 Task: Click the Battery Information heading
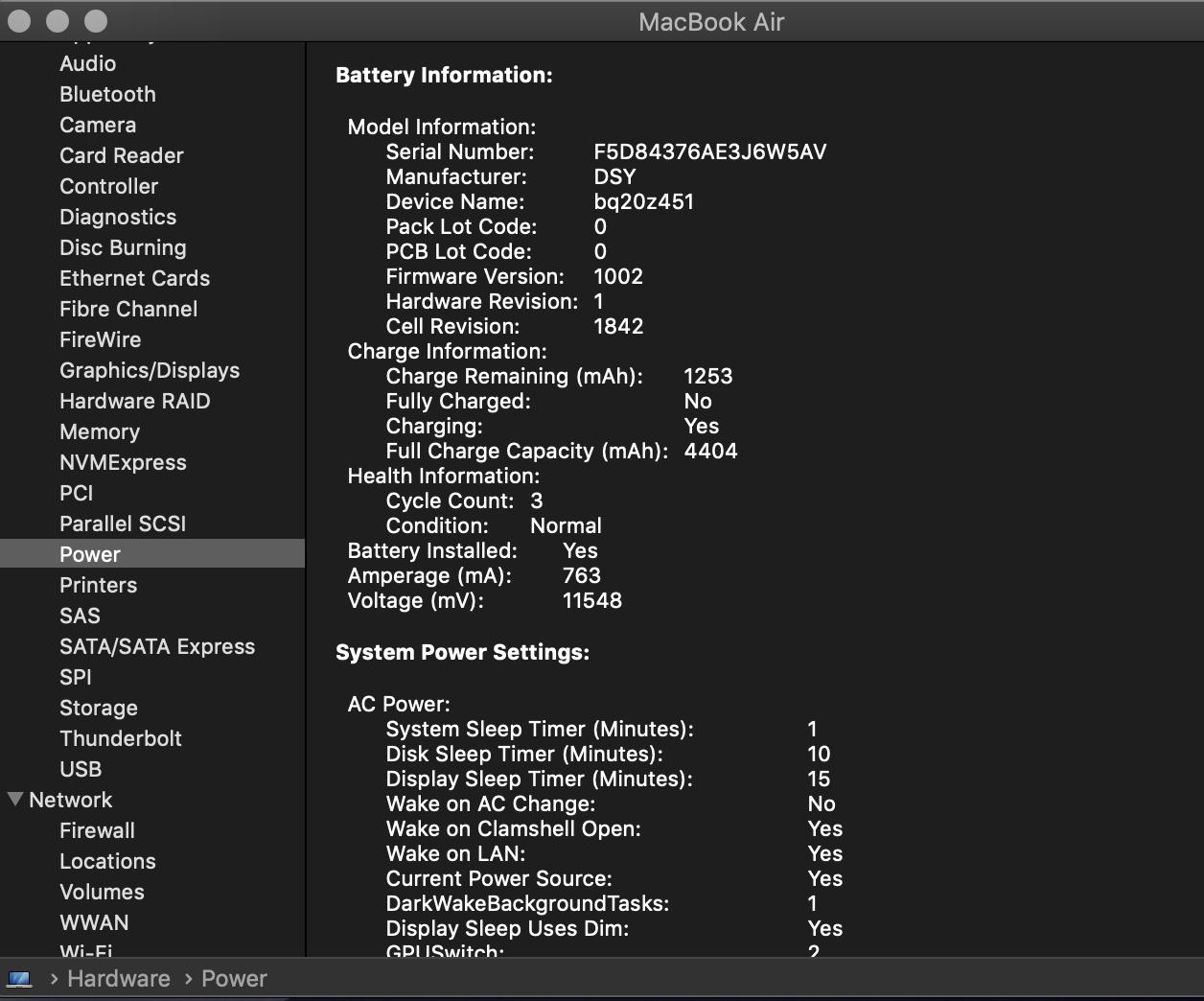pyautogui.click(x=444, y=75)
